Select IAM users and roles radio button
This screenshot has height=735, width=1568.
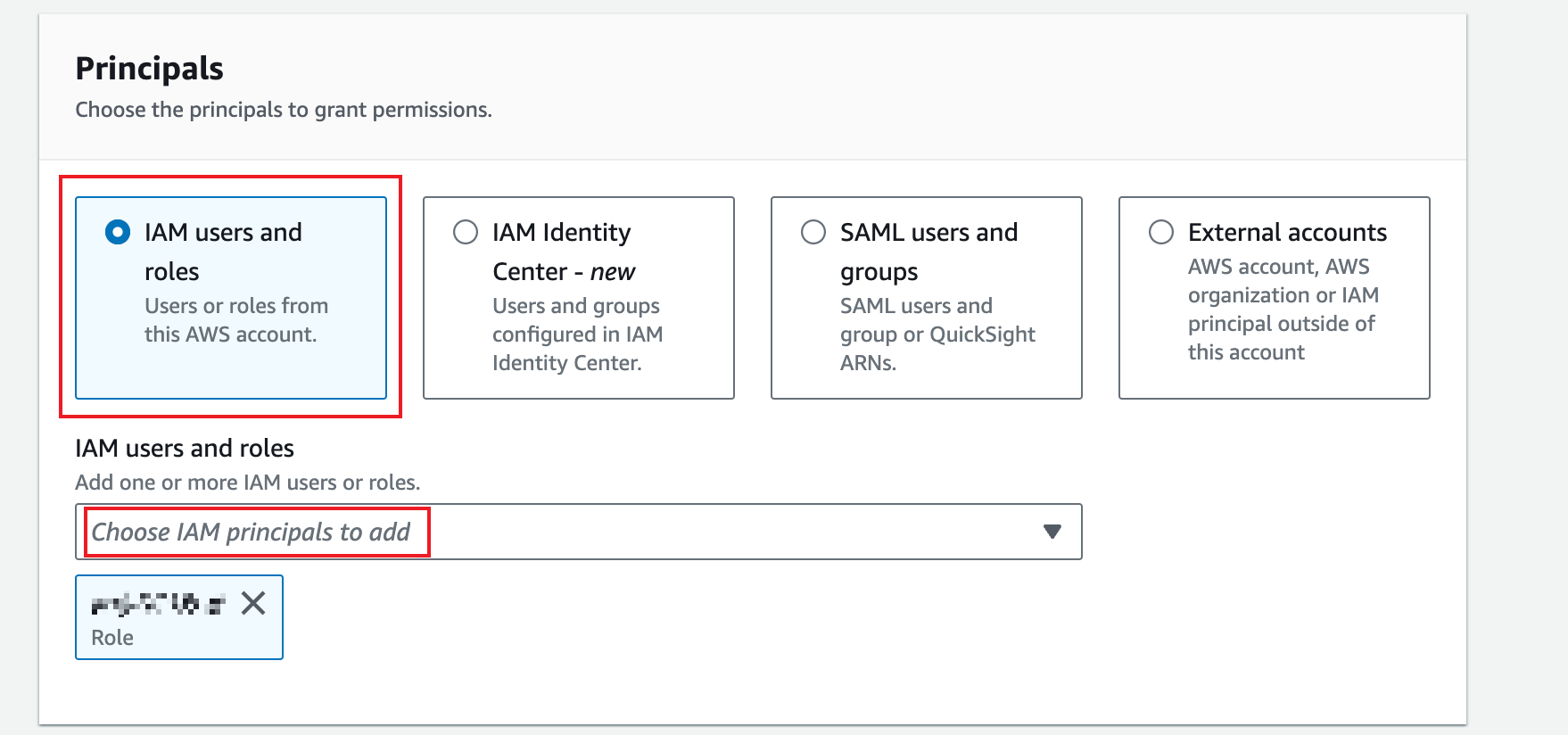tap(118, 233)
